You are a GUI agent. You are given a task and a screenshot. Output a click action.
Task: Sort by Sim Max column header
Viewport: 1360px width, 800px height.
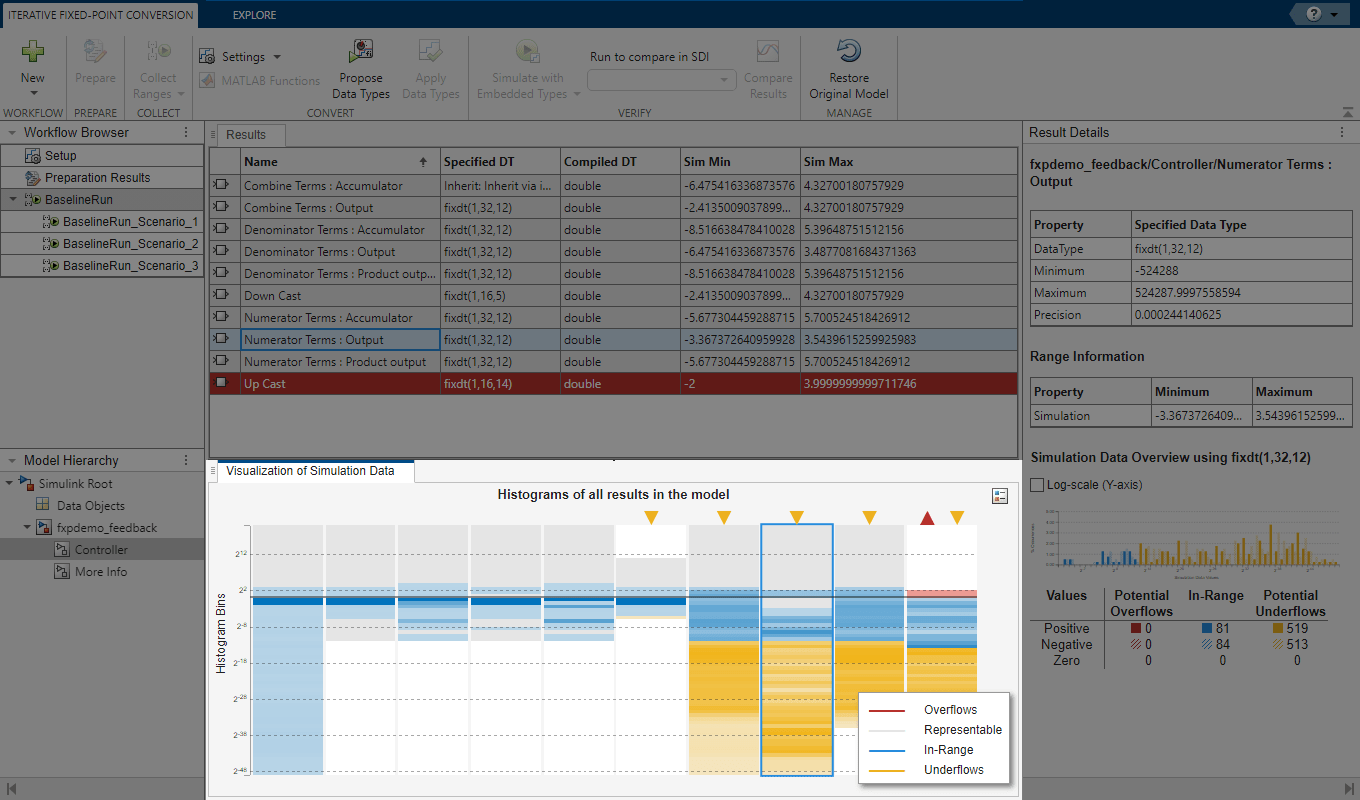(908, 162)
